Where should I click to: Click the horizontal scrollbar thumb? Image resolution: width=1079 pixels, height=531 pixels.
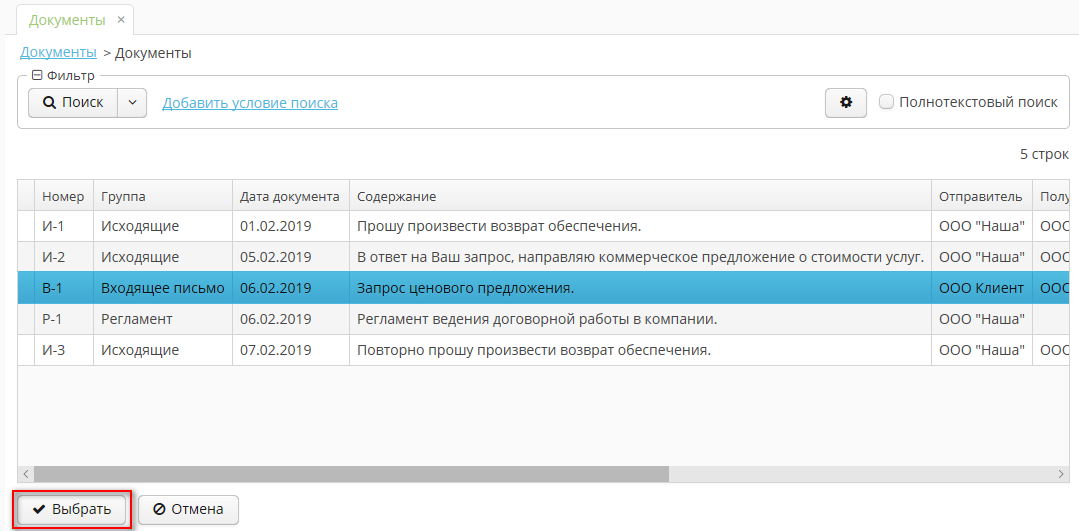click(x=350, y=474)
